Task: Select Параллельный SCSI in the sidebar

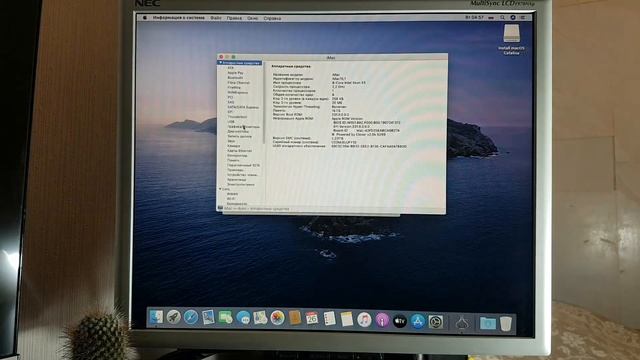Action: (x=243, y=165)
